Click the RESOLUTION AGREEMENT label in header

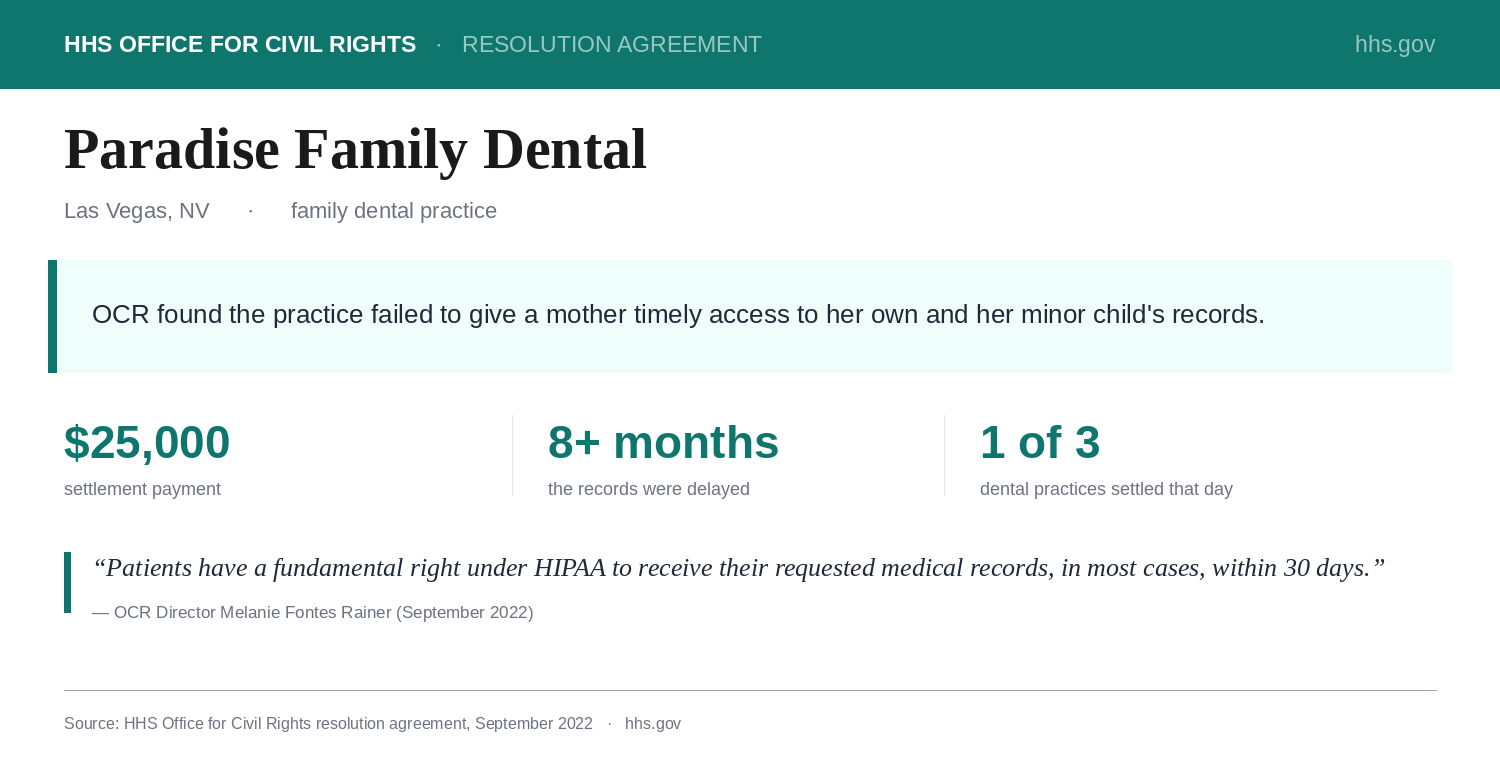coord(612,44)
